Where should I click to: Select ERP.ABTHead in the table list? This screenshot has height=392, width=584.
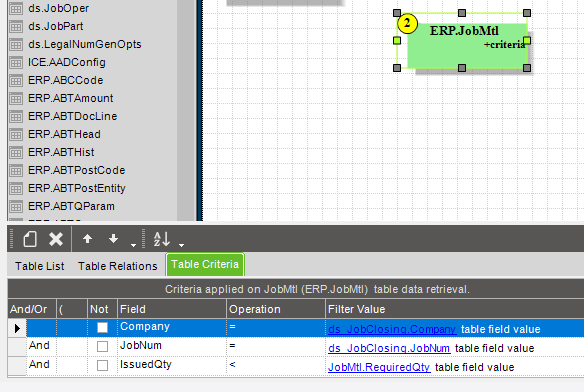pyautogui.click(x=64, y=134)
